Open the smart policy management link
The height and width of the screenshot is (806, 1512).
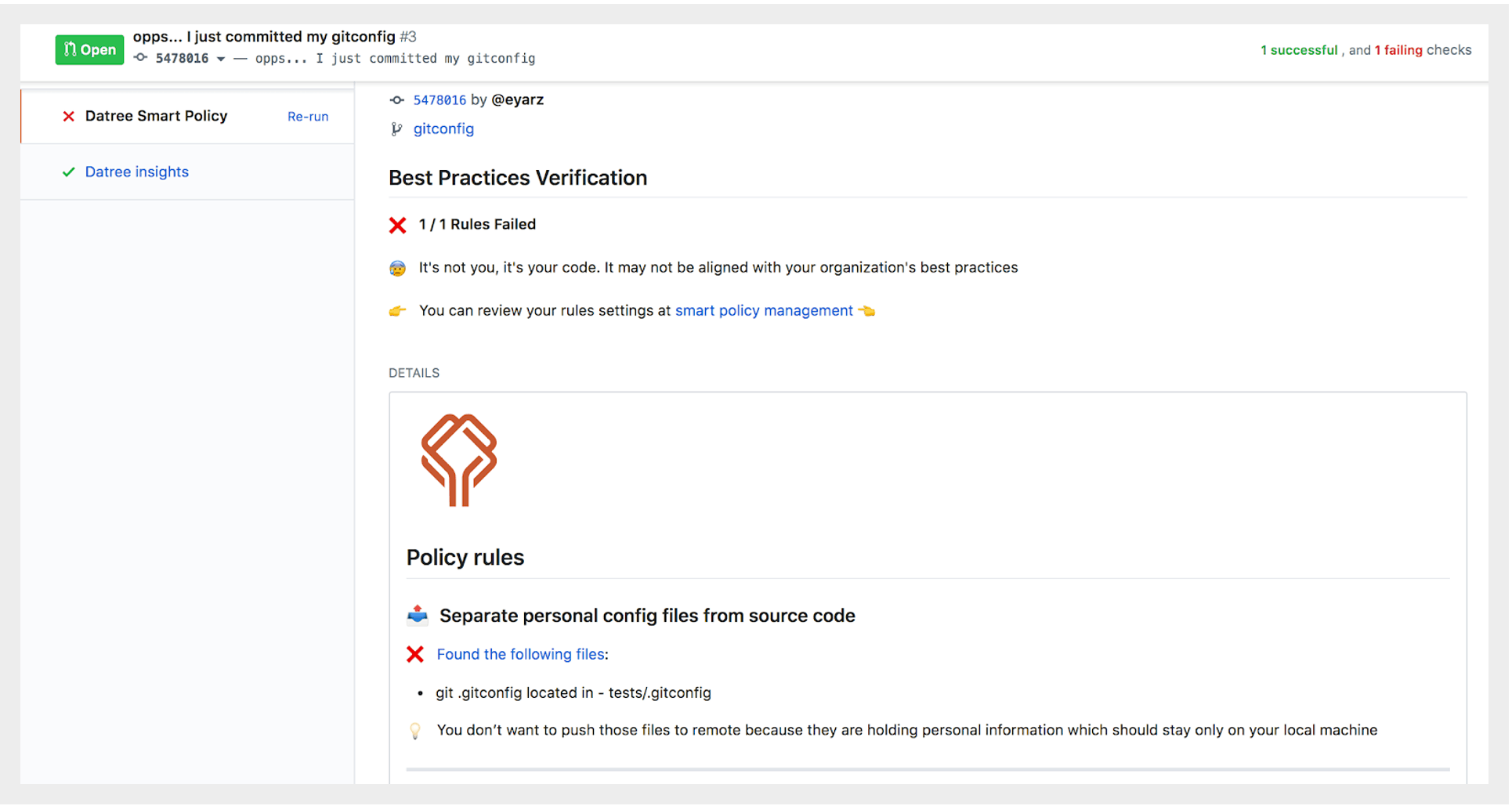(764, 310)
